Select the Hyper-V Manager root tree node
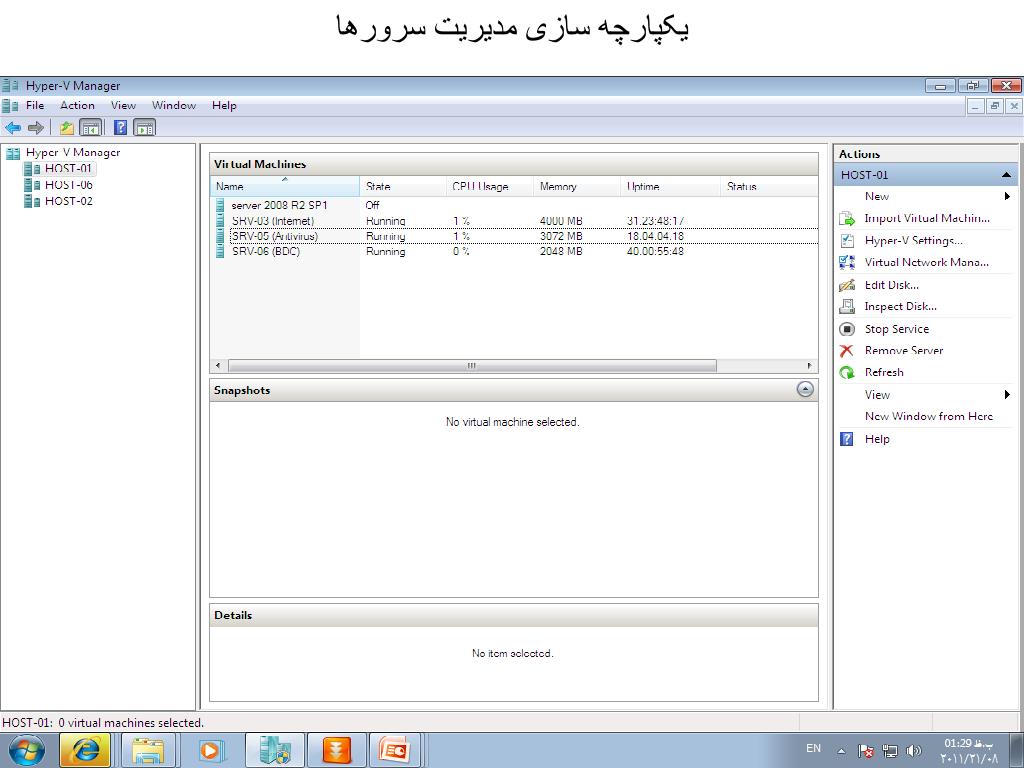The height and width of the screenshot is (768, 1024). (x=72, y=152)
